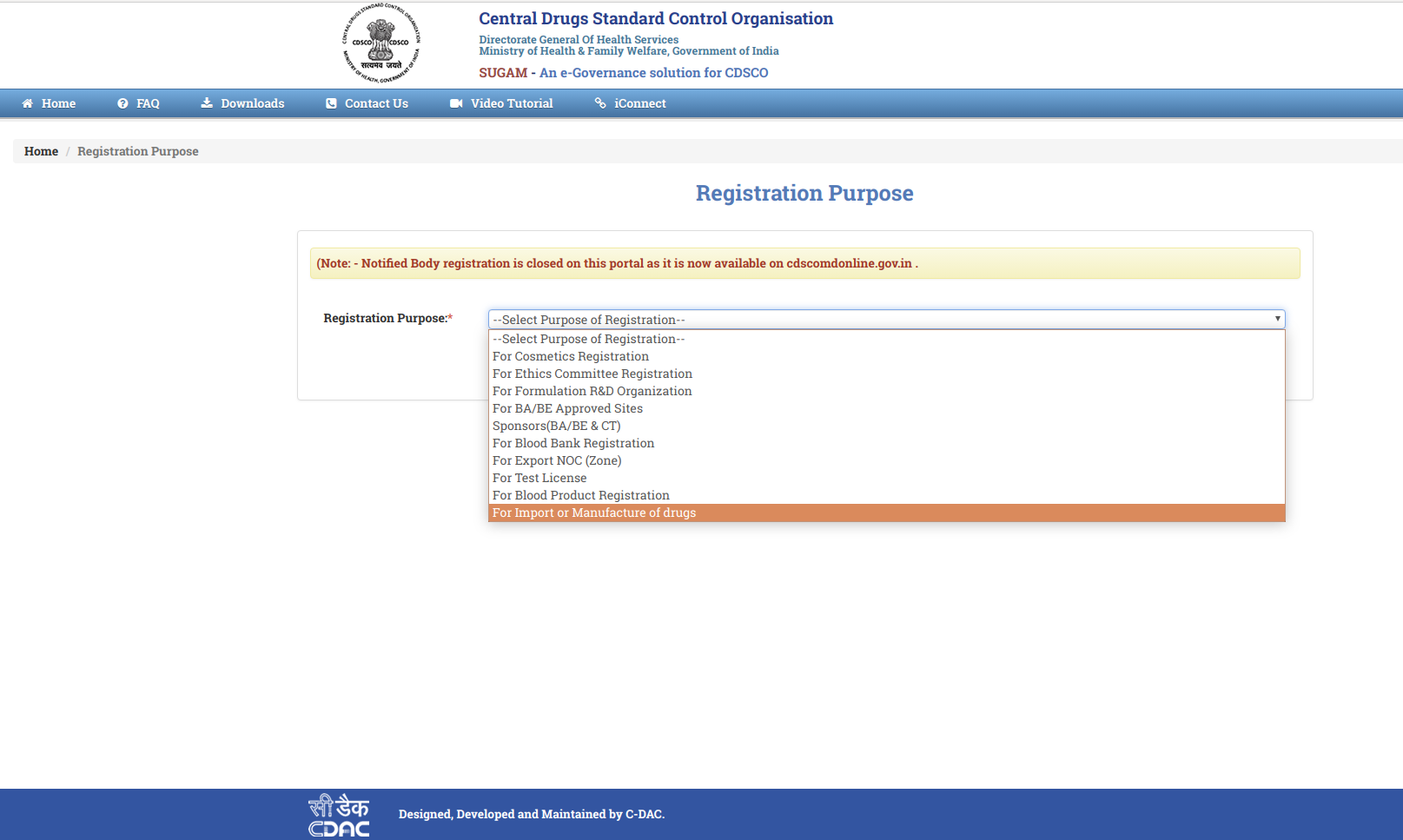Click the Home house icon in navbar
This screenshot has height=840, width=1403.
coord(27,103)
